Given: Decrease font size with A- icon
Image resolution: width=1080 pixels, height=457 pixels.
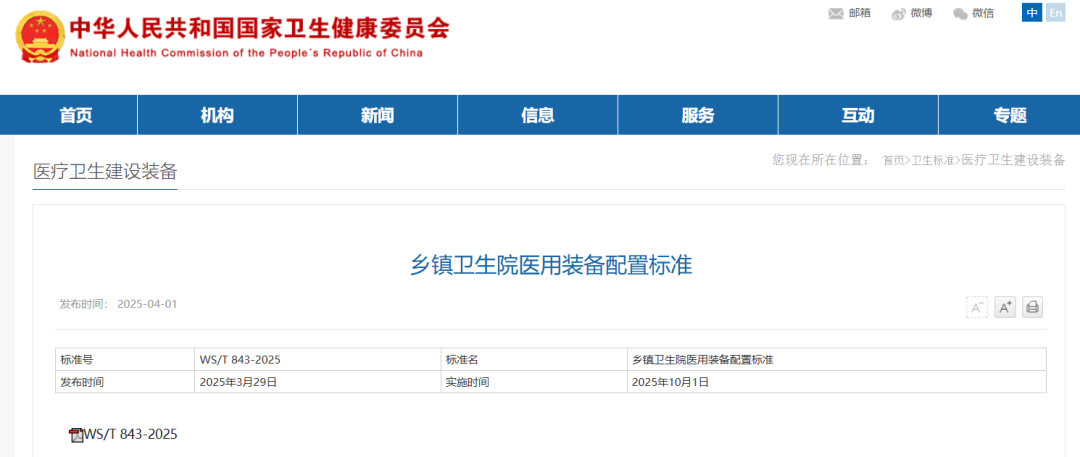Looking at the screenshot, I should 977,307.
